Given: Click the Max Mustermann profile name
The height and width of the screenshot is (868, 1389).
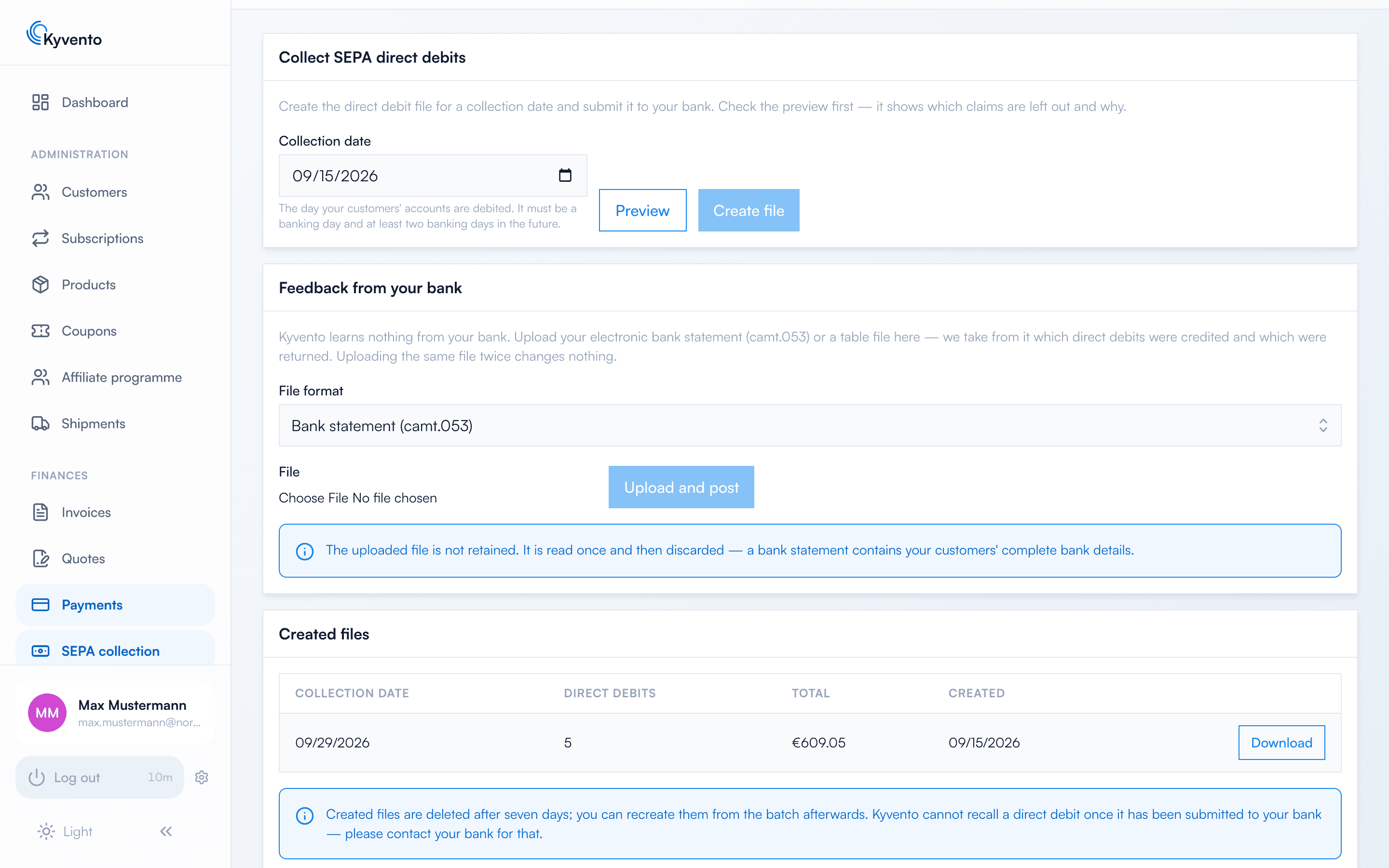Looking at the screenshot, I should point(132,705).
